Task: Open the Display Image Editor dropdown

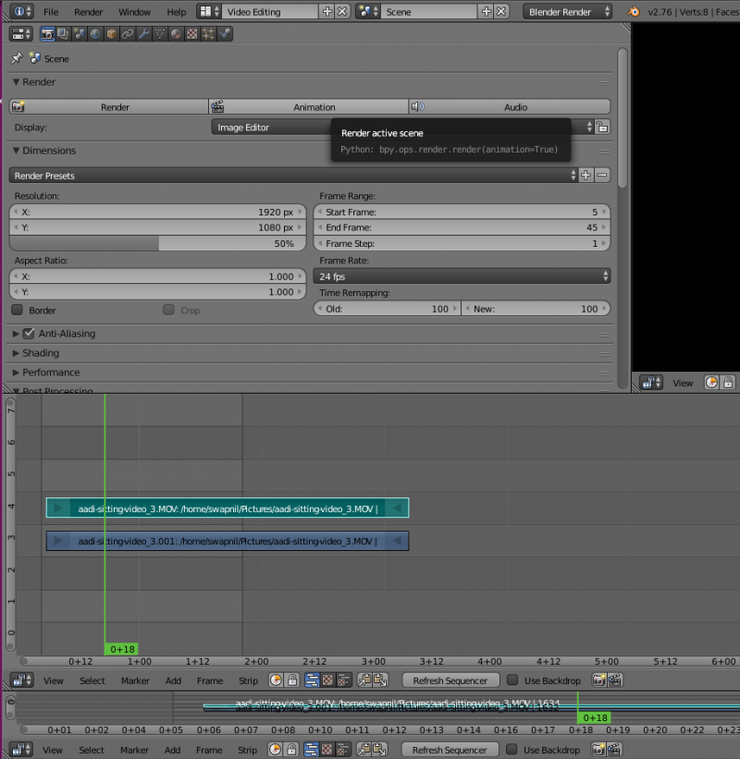Action: coord(403,127)
